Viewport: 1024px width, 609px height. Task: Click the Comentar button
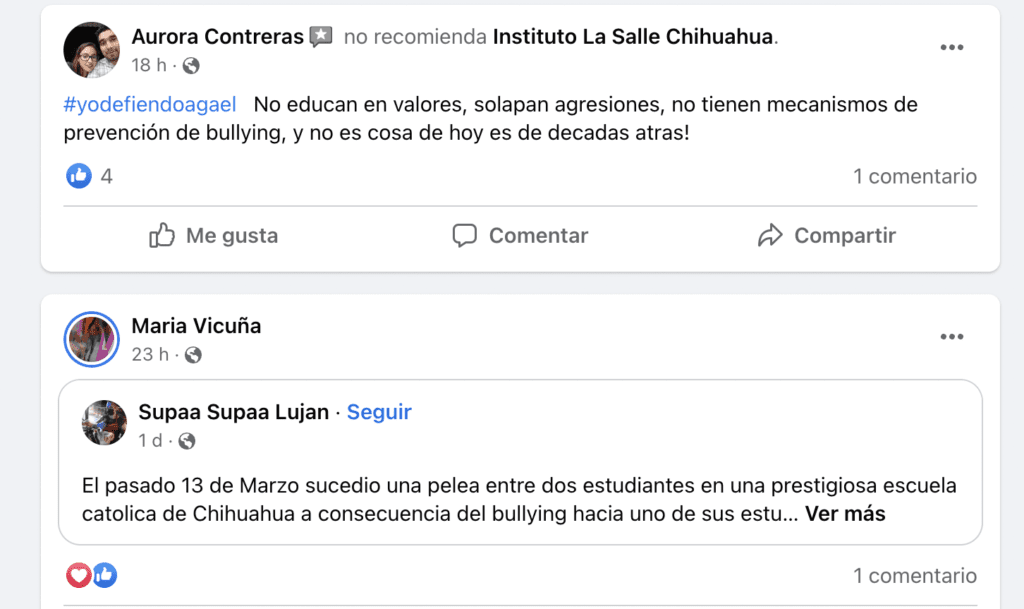pyautogui.click(x=520, y=236)
